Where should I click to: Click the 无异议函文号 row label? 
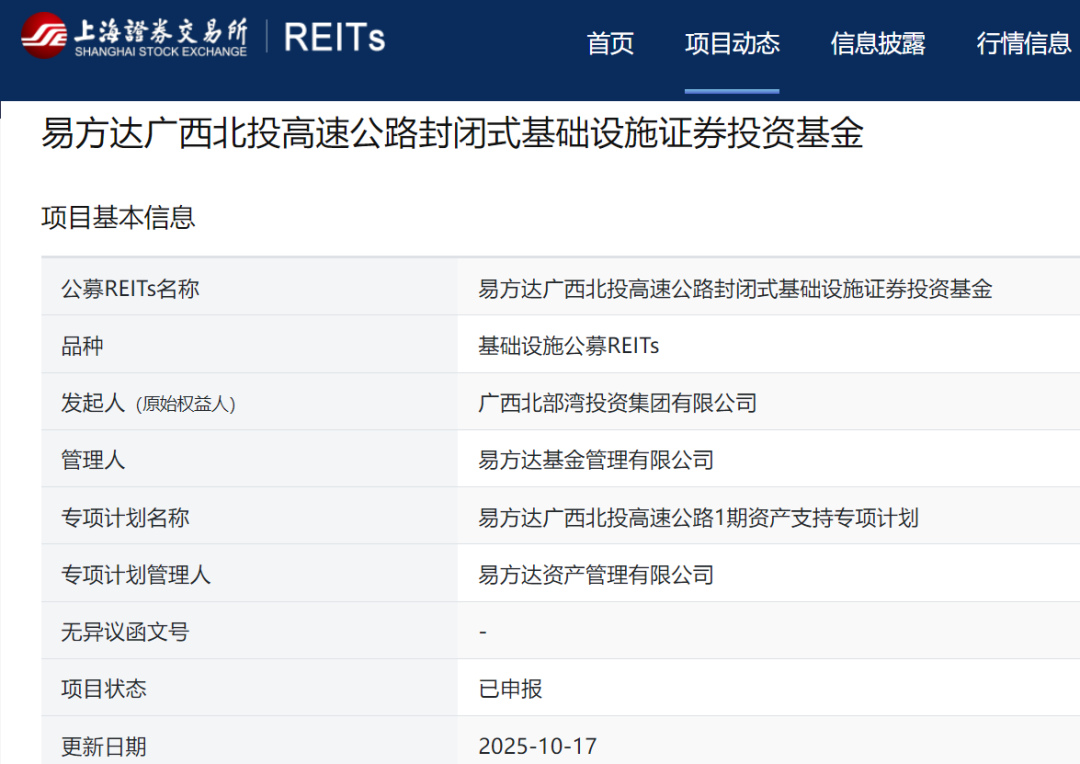pyautogui.click(x=125, y=632)
